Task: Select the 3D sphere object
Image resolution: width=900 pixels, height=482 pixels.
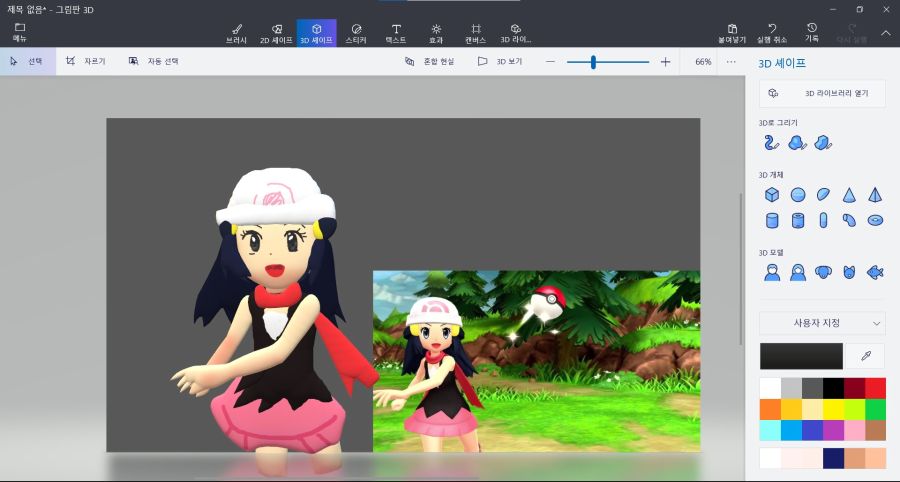Action: pos(798,194)
